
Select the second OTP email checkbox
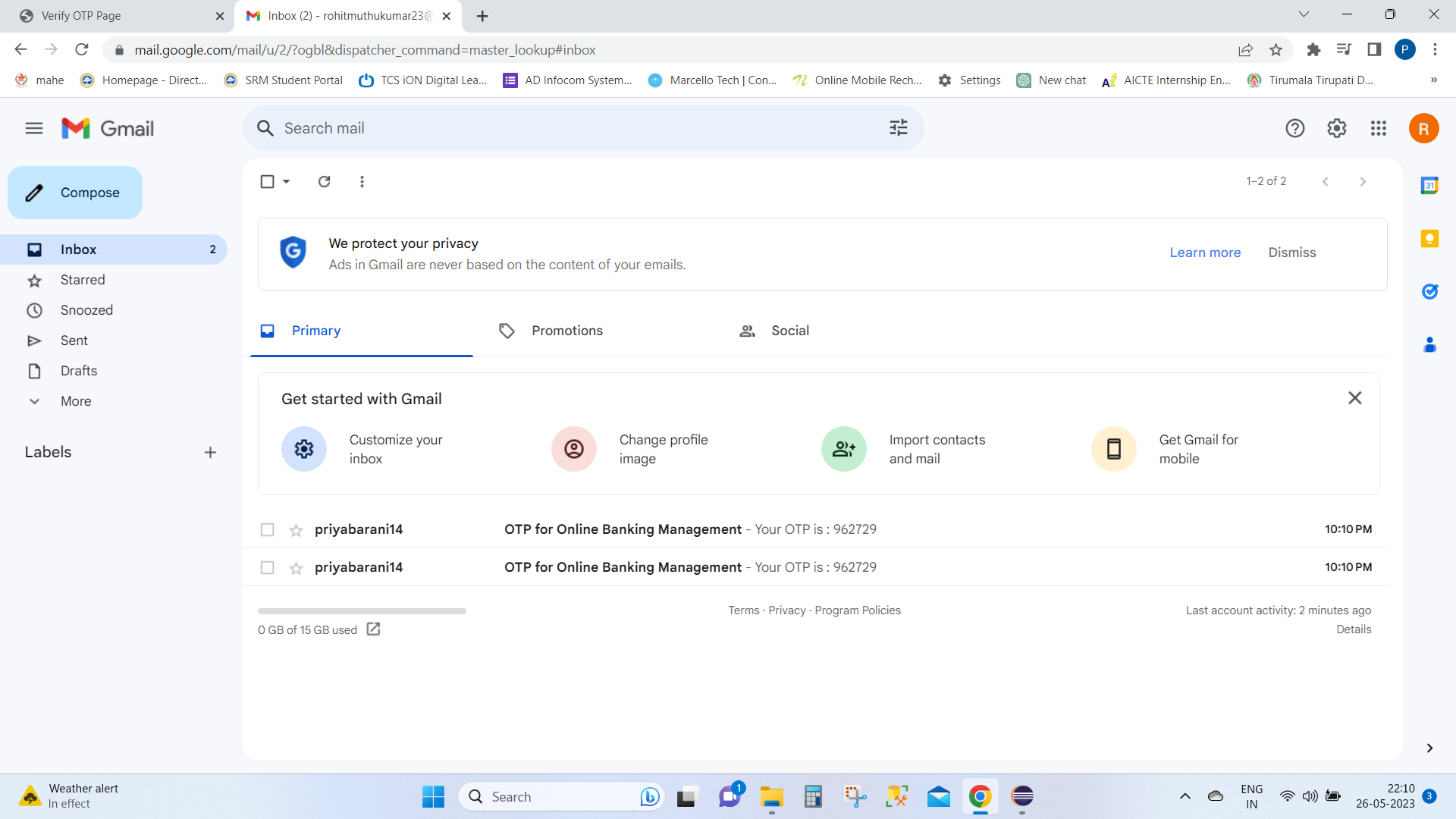(x=267, y=567)
